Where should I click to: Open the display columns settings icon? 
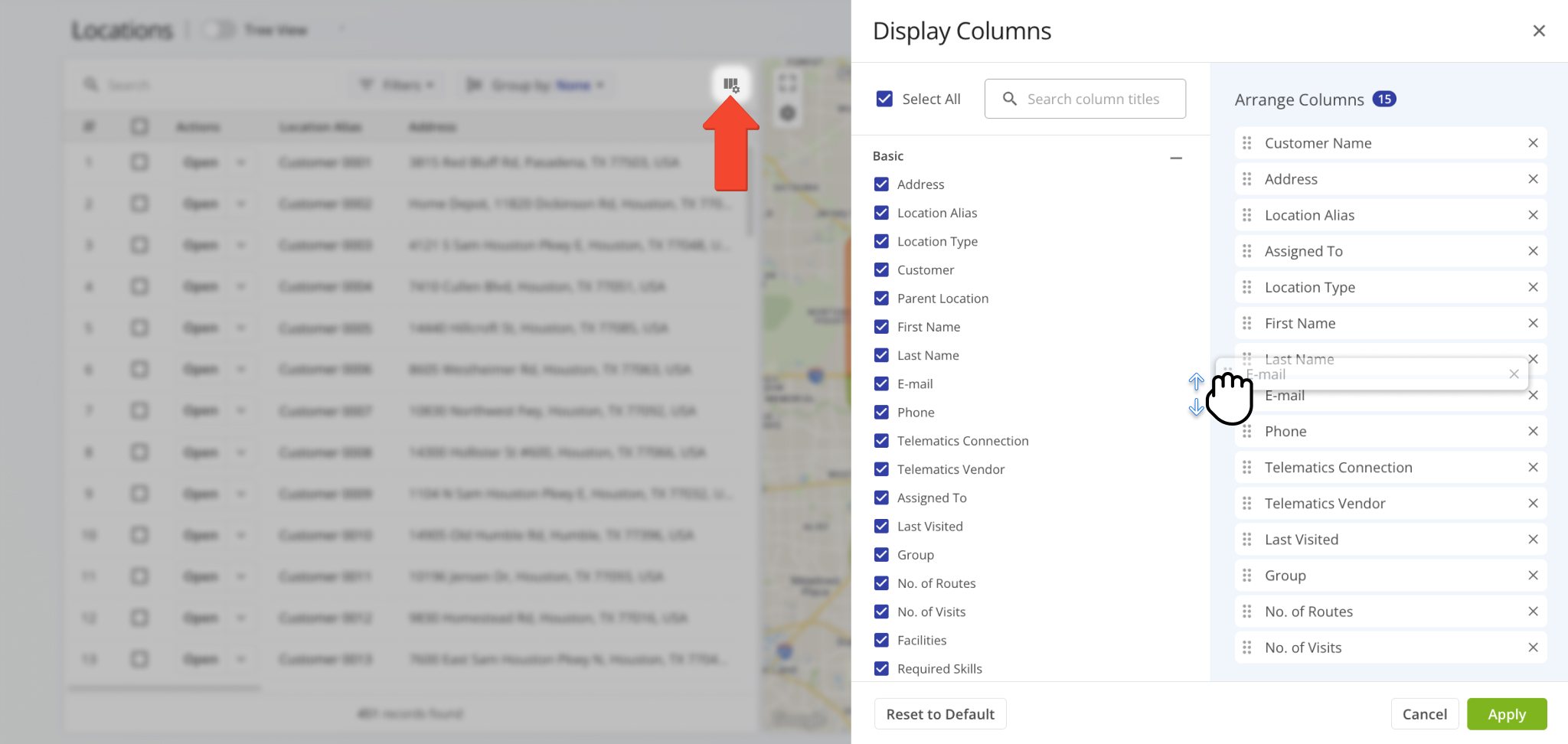[x=731, y=85]
